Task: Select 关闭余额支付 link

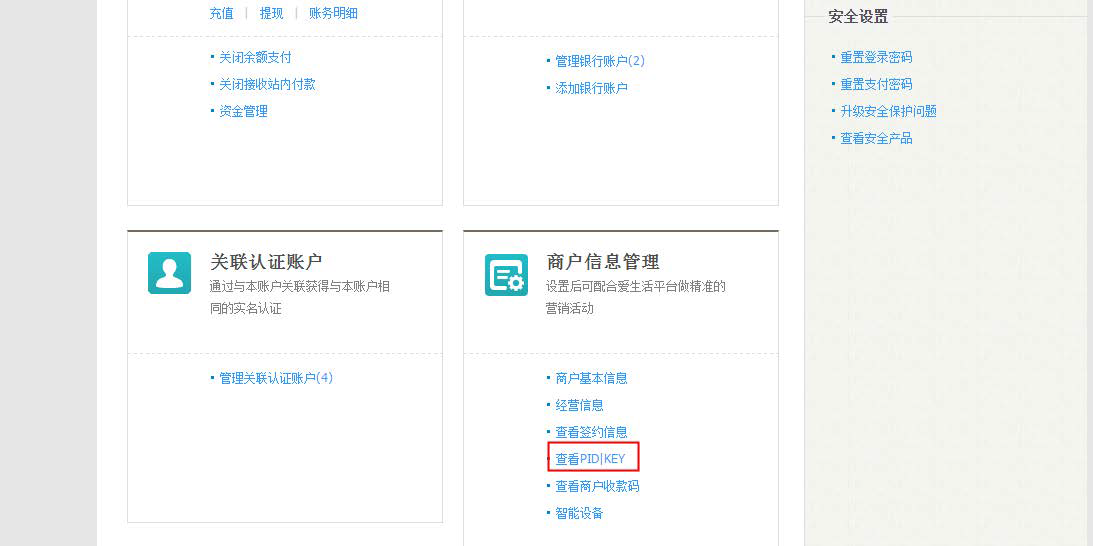Action: (x=255, y=57)
